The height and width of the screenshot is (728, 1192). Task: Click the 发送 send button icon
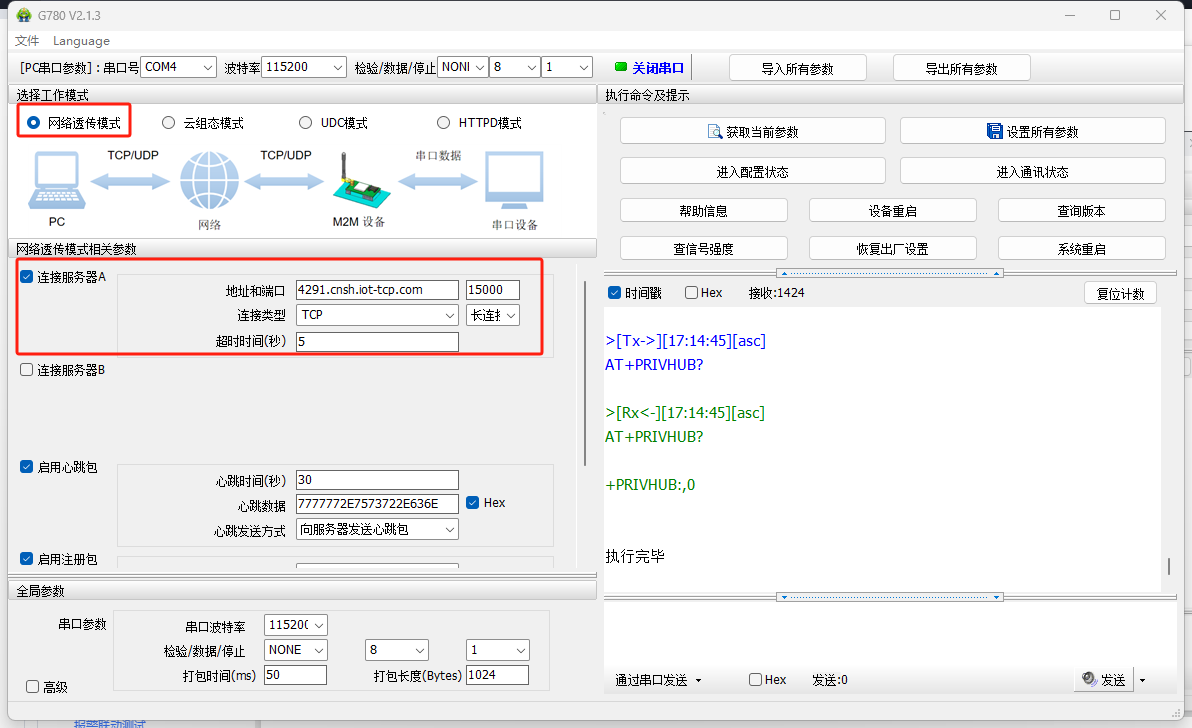click(x=1089, y=680)
